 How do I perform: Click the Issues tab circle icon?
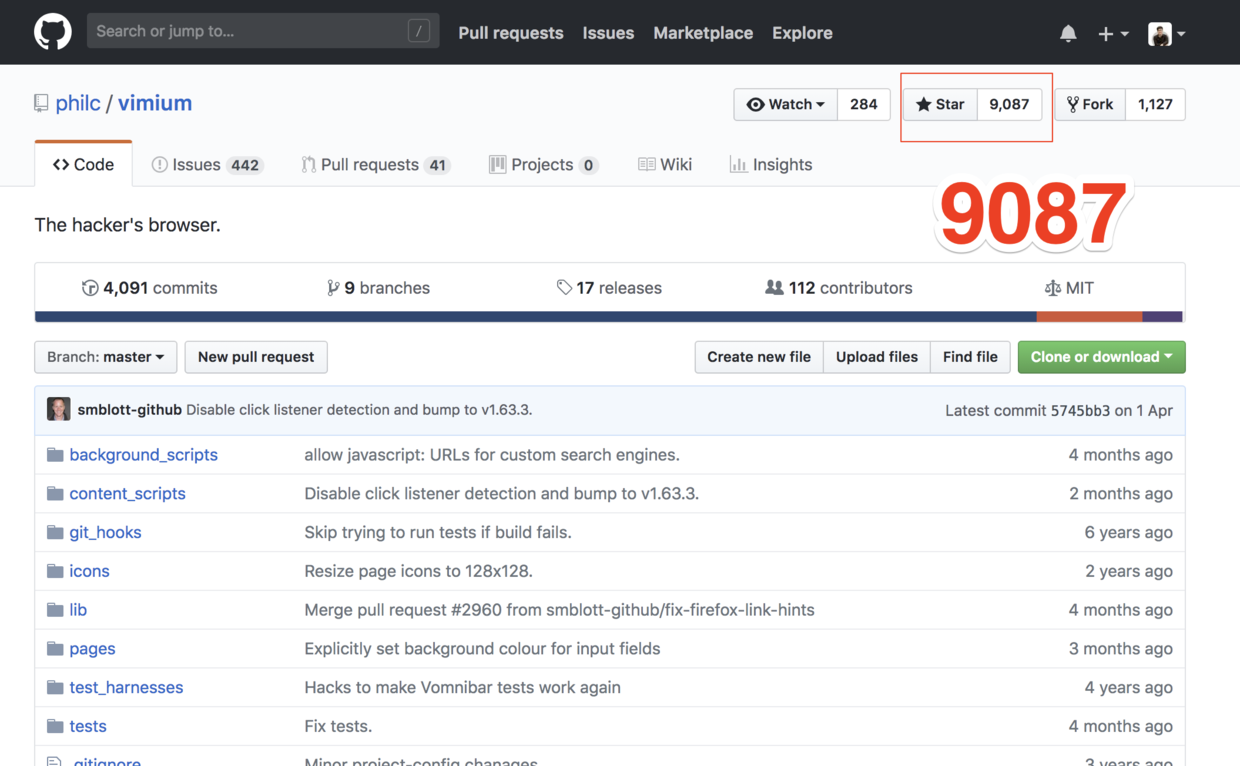[159, 165]
